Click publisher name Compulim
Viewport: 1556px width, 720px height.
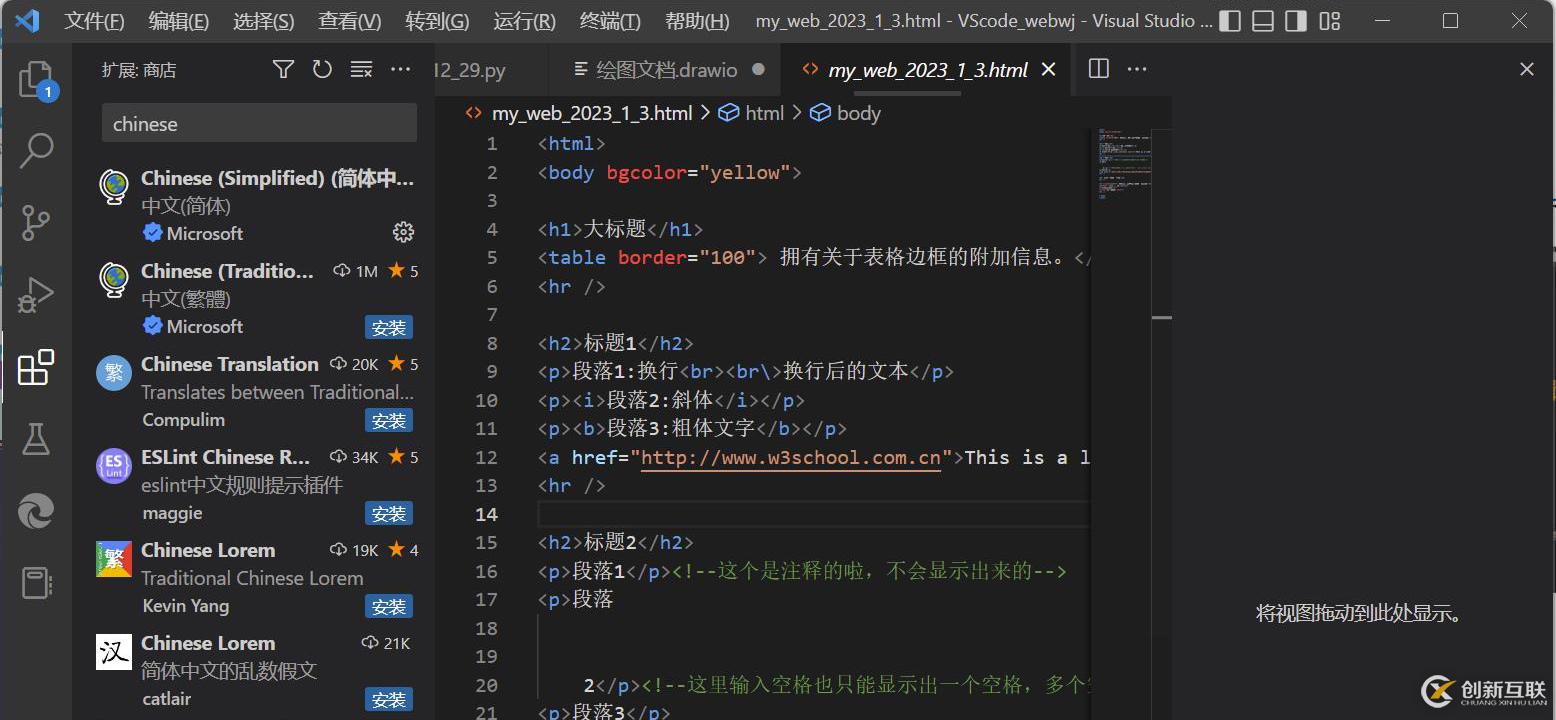click(x=183, y=420)
